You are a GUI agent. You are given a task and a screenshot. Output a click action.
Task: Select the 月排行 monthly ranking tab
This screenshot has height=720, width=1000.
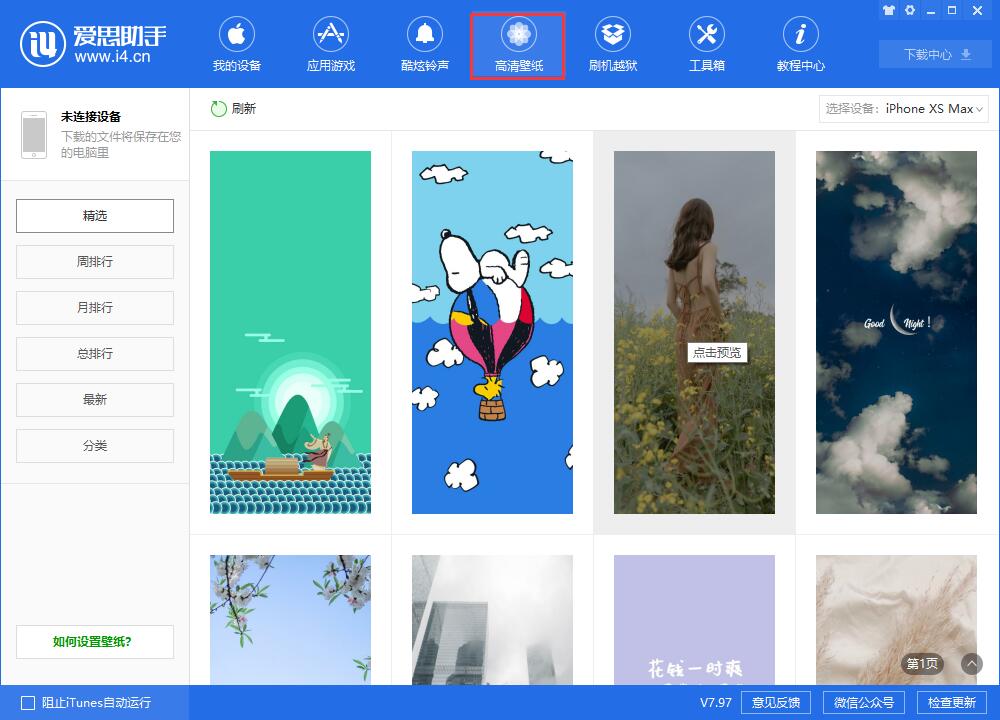95,308
